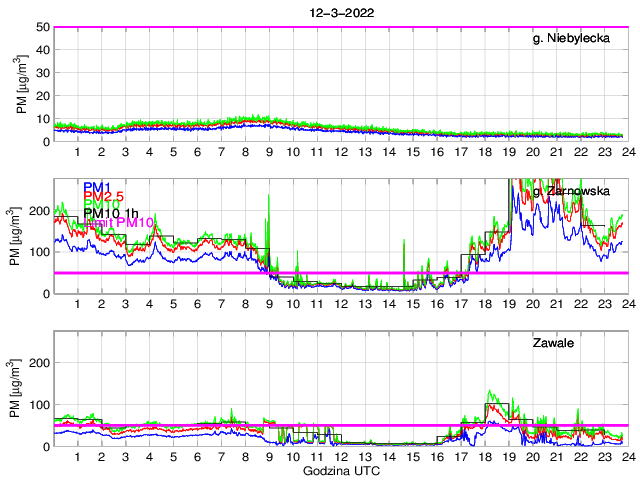Click the magenta limit line in top panel
The image size is (640, 480).
340,27
